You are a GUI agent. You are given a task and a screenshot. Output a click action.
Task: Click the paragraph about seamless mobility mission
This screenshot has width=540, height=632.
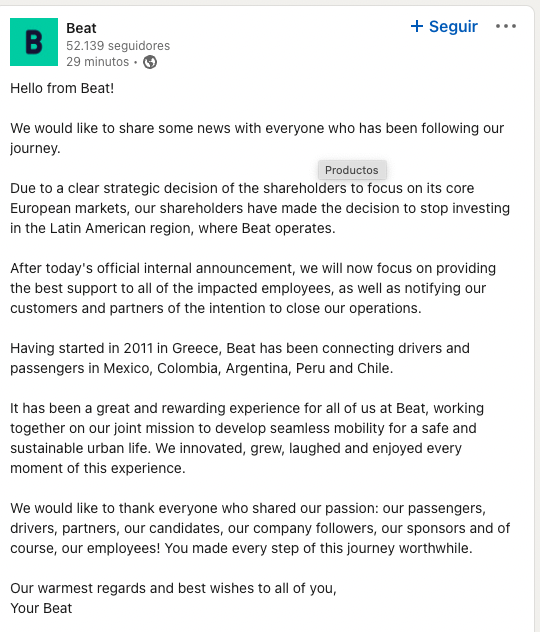247,438
